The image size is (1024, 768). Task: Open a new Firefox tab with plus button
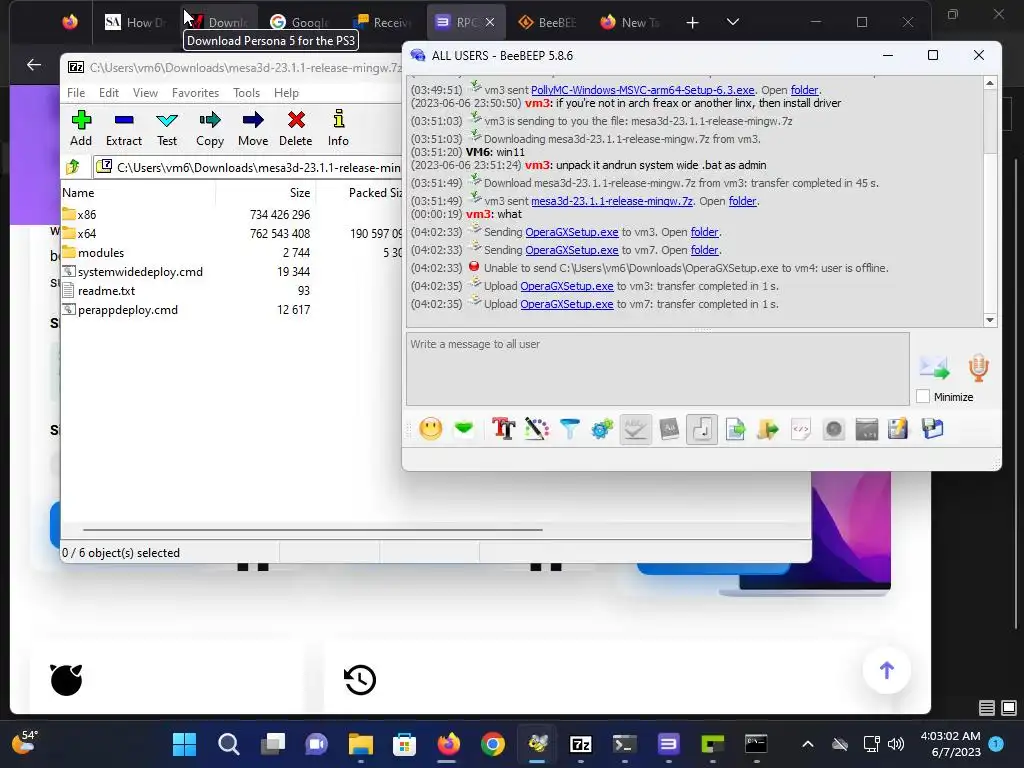(692, 22)
